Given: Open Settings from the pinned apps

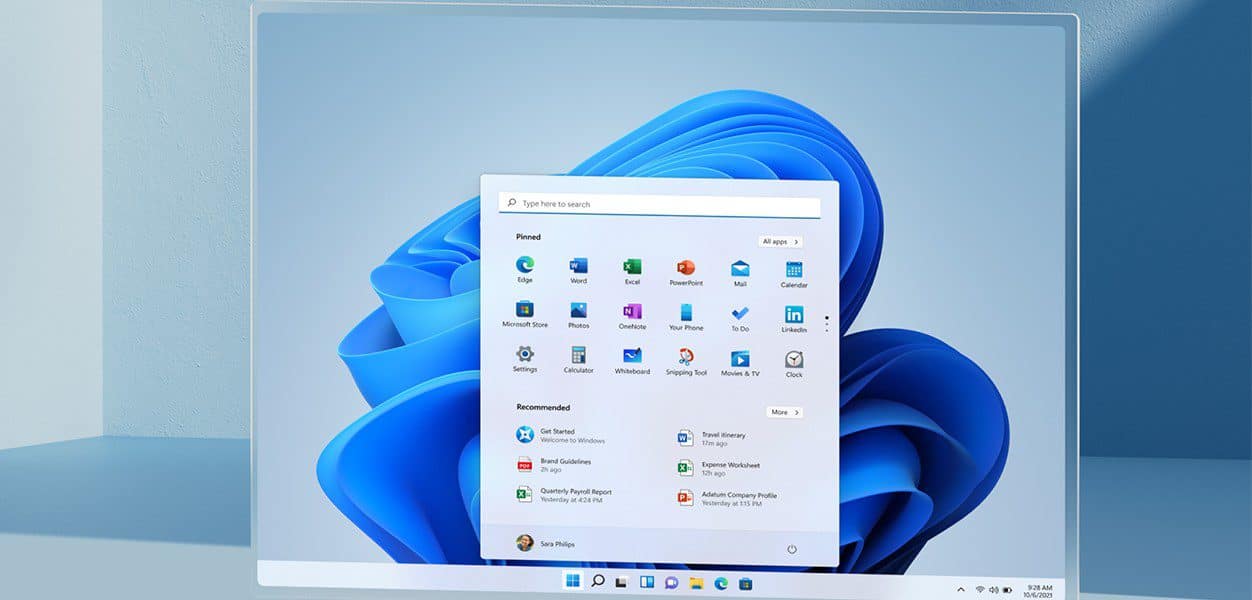Looking at the screenshot, I should (525, 358).
